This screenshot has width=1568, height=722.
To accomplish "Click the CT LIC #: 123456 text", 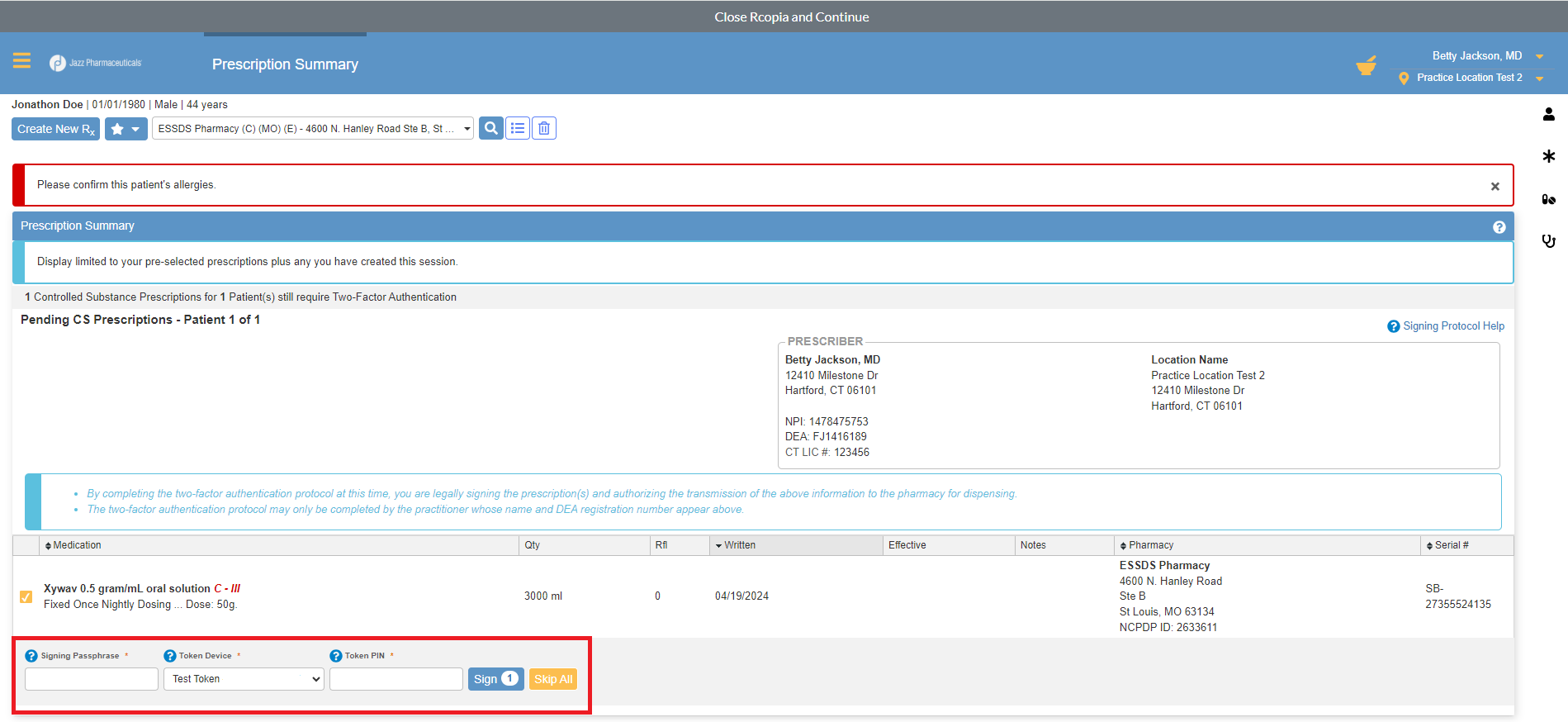I will (x=827, y=453).
